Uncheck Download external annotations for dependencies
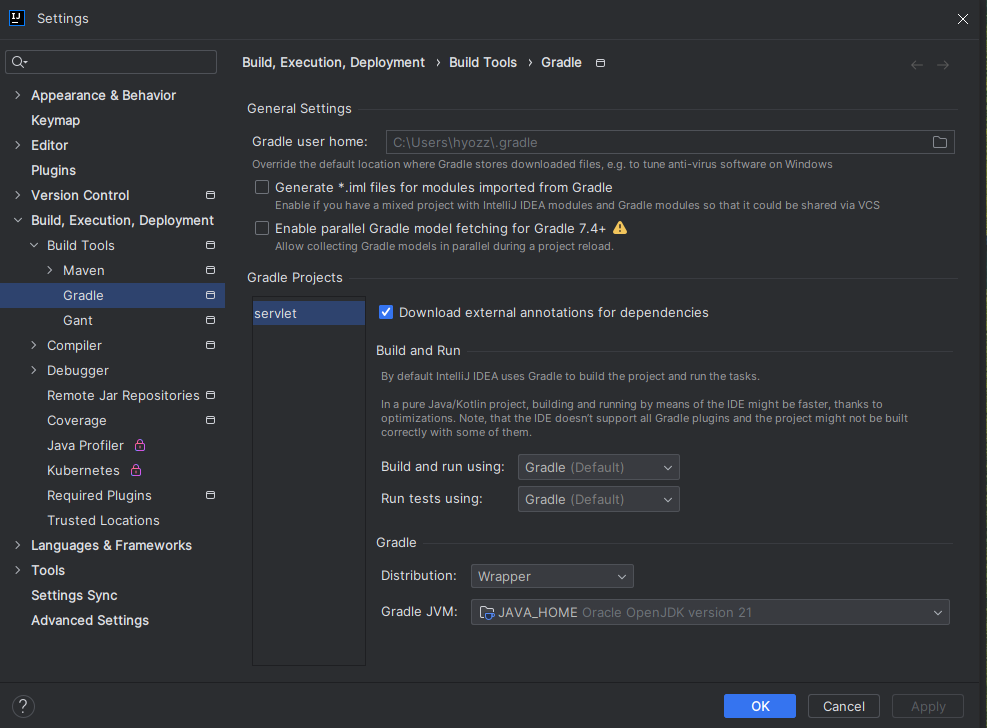The height and width of the screenshot is (728, 987). coord(386,312)
